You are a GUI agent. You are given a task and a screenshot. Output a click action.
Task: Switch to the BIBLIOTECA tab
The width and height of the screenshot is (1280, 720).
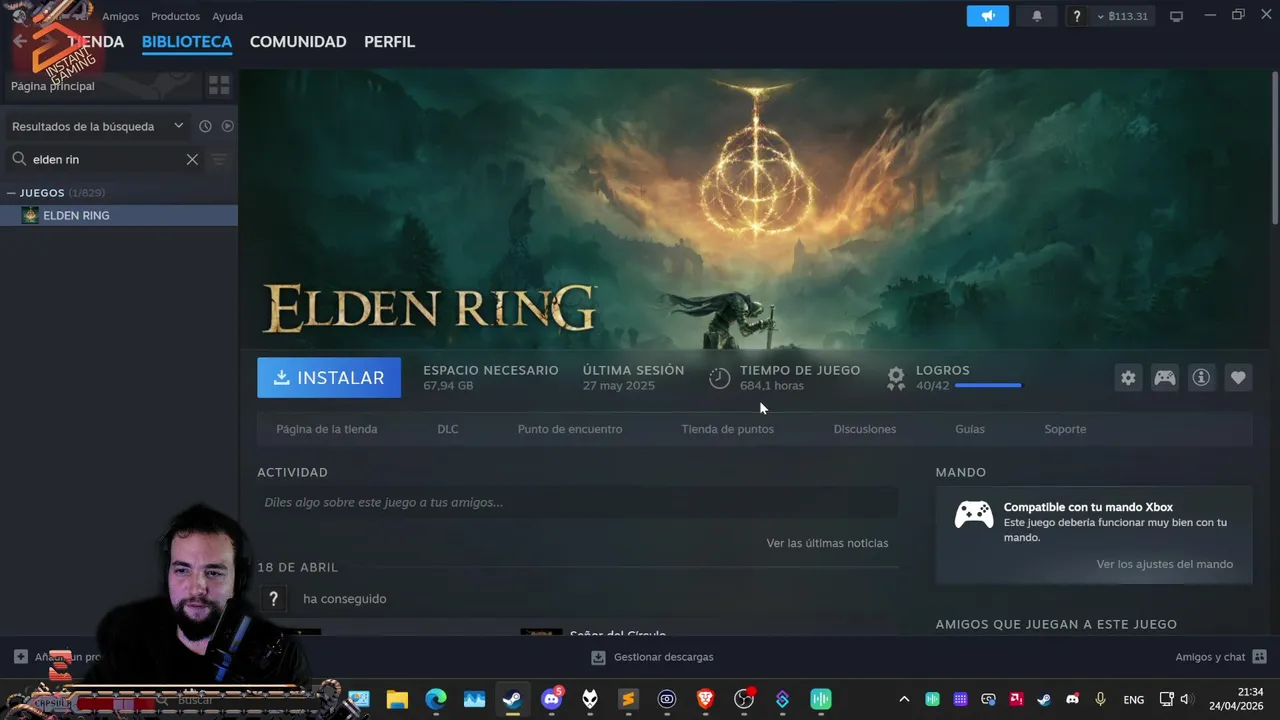tap(187, 42)
